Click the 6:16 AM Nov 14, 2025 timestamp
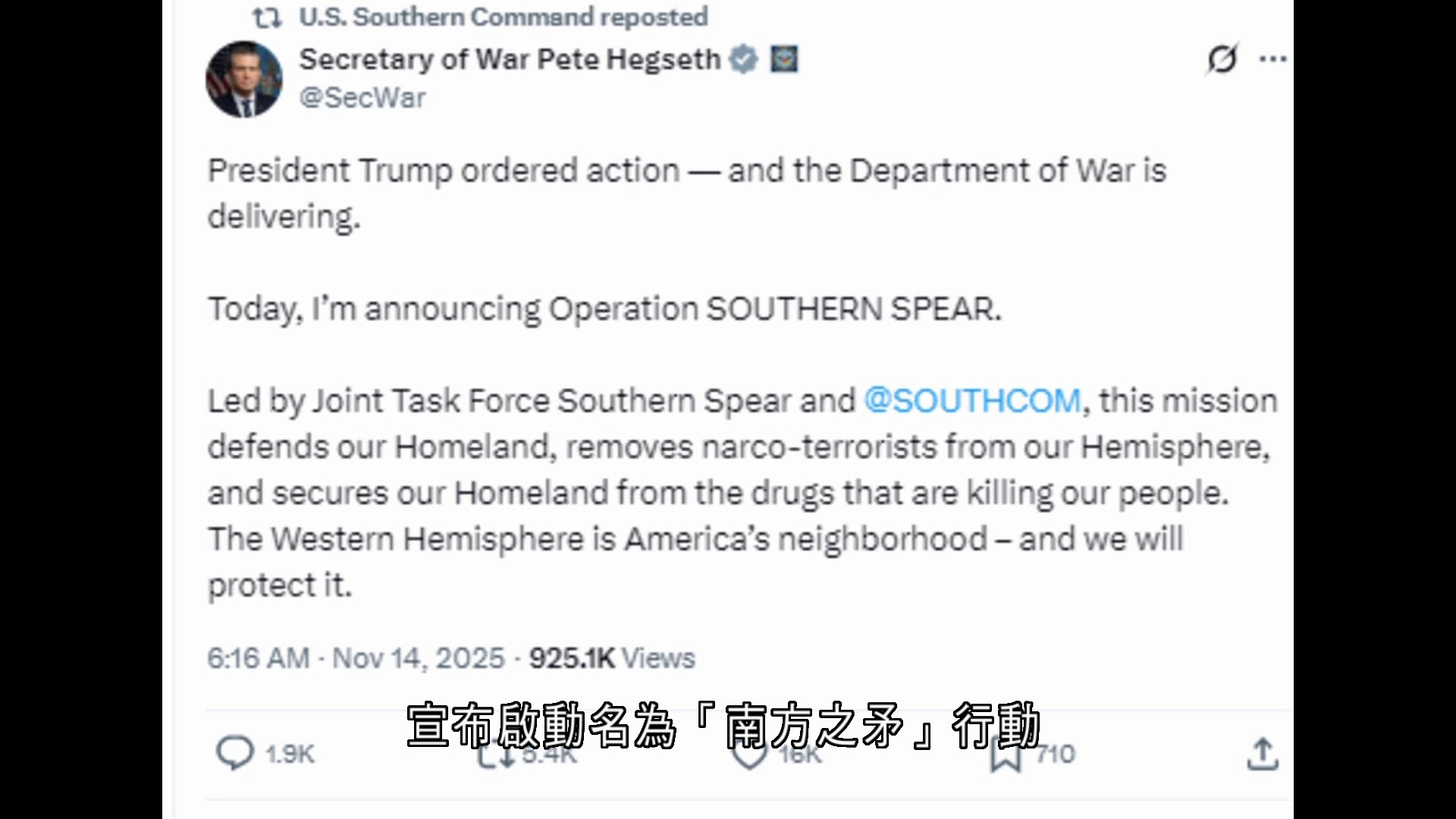 356,658
